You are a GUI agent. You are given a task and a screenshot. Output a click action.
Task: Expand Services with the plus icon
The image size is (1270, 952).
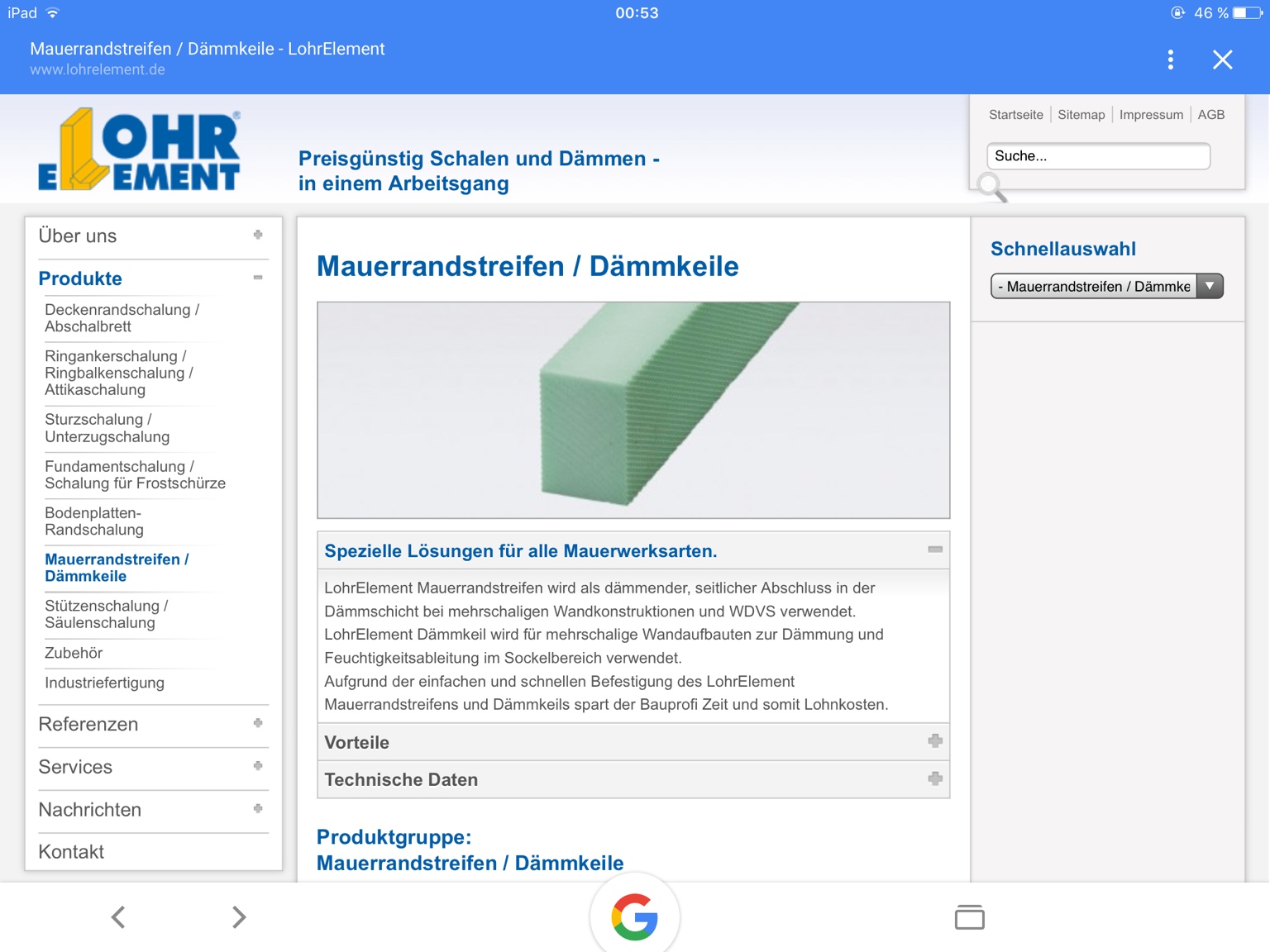[258, 766]
